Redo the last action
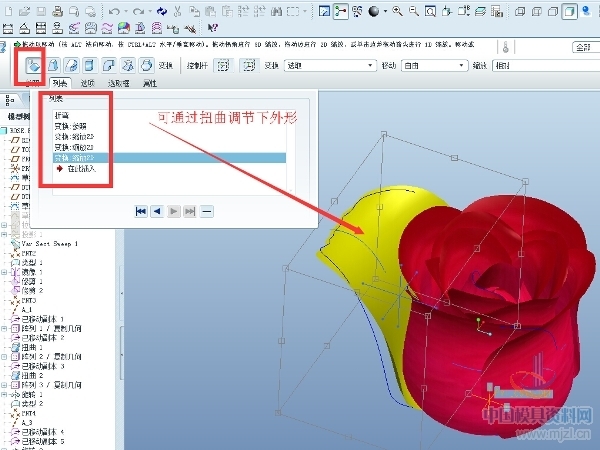 click(138, 11)
